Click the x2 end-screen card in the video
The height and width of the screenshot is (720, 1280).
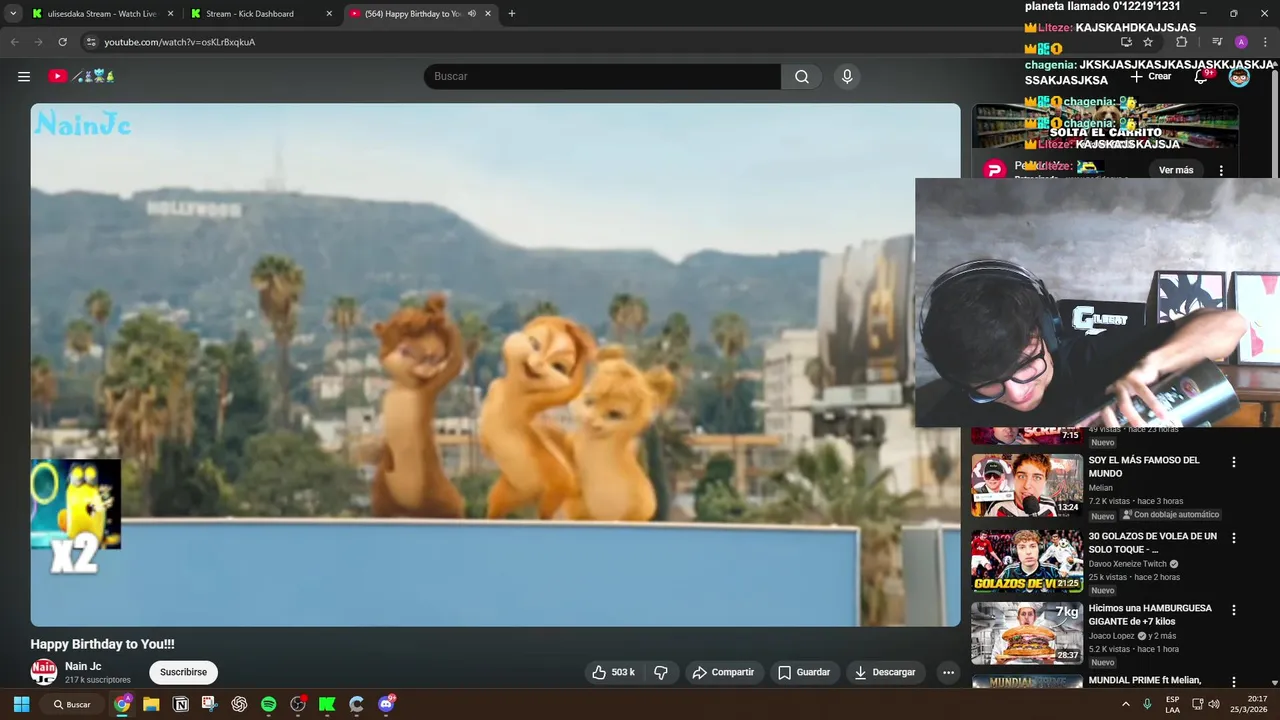pos(76,516)
